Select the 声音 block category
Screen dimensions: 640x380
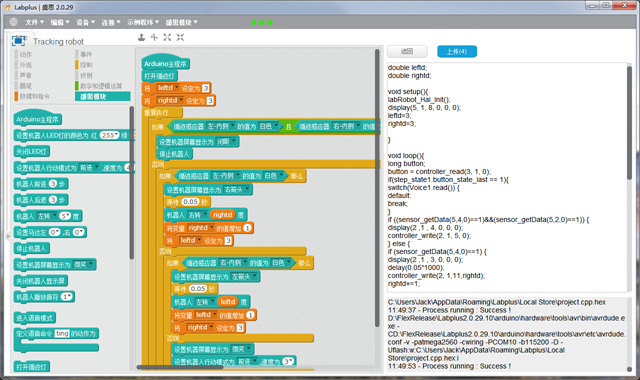coord(25,75)
